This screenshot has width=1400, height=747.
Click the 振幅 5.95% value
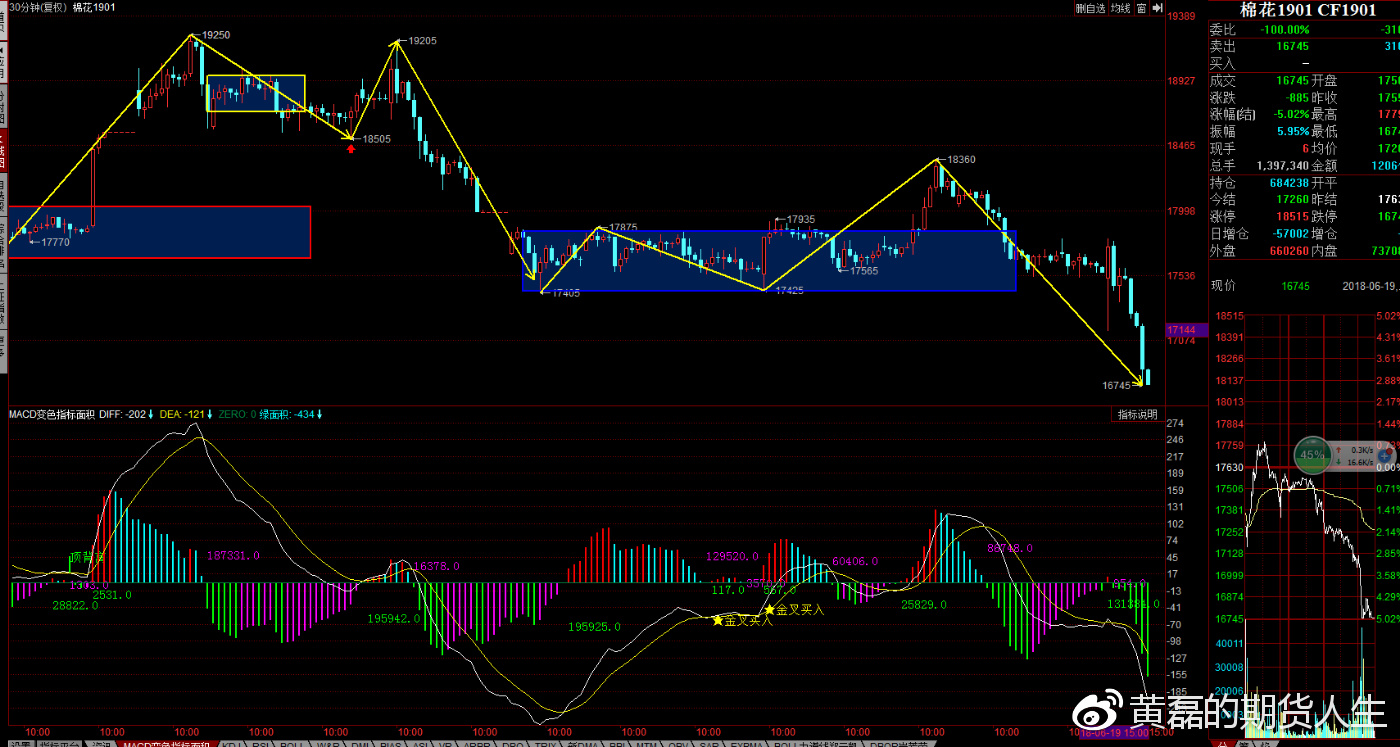coord(1292,132)
